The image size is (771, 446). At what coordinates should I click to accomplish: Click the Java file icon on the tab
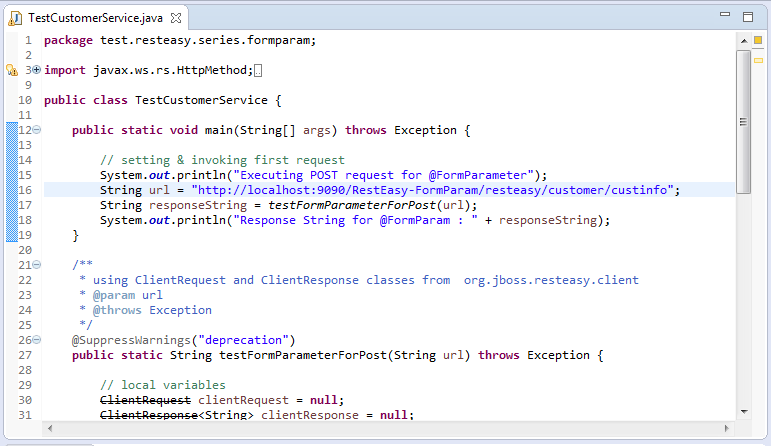(x=15, y=18)
